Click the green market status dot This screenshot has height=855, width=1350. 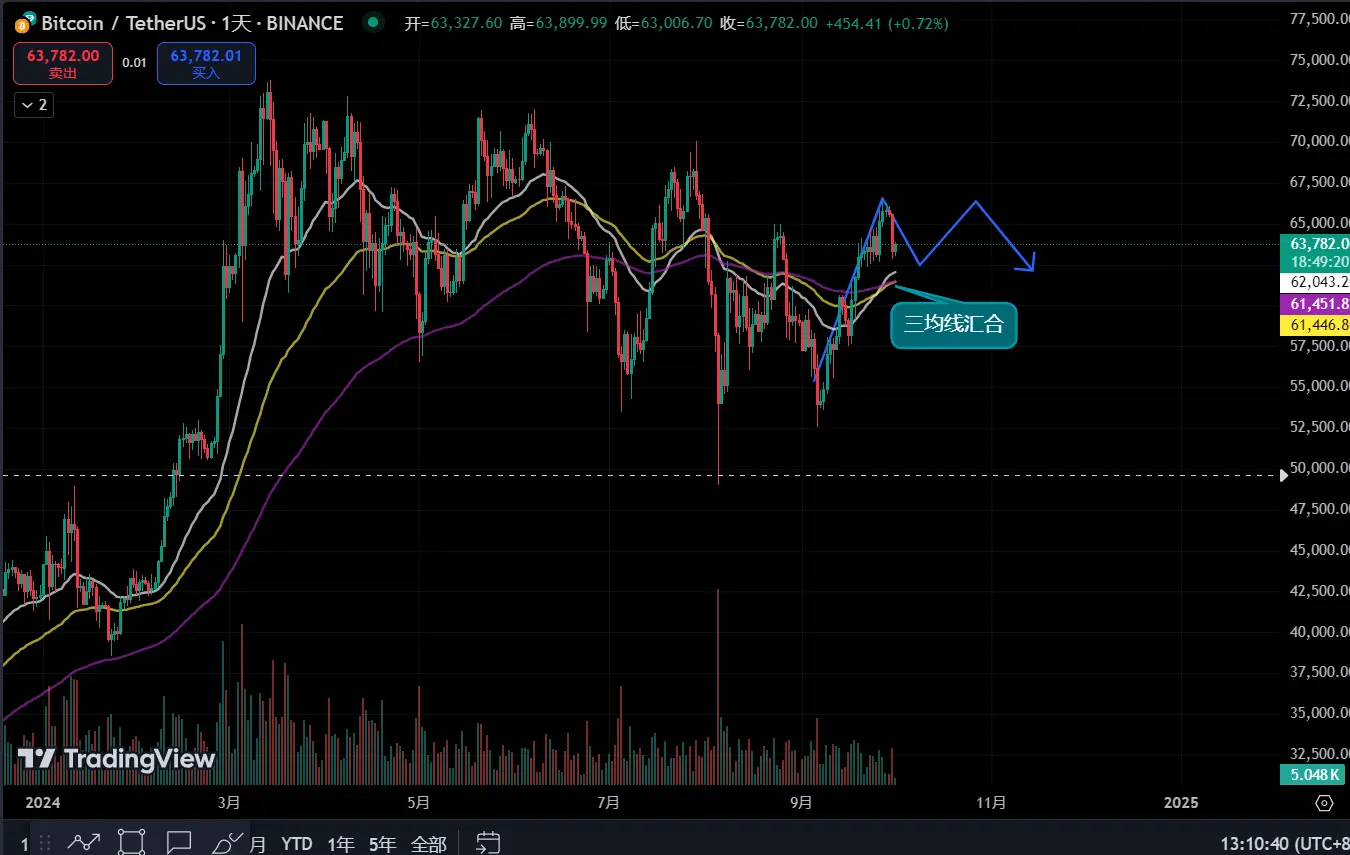pos(373,22)
